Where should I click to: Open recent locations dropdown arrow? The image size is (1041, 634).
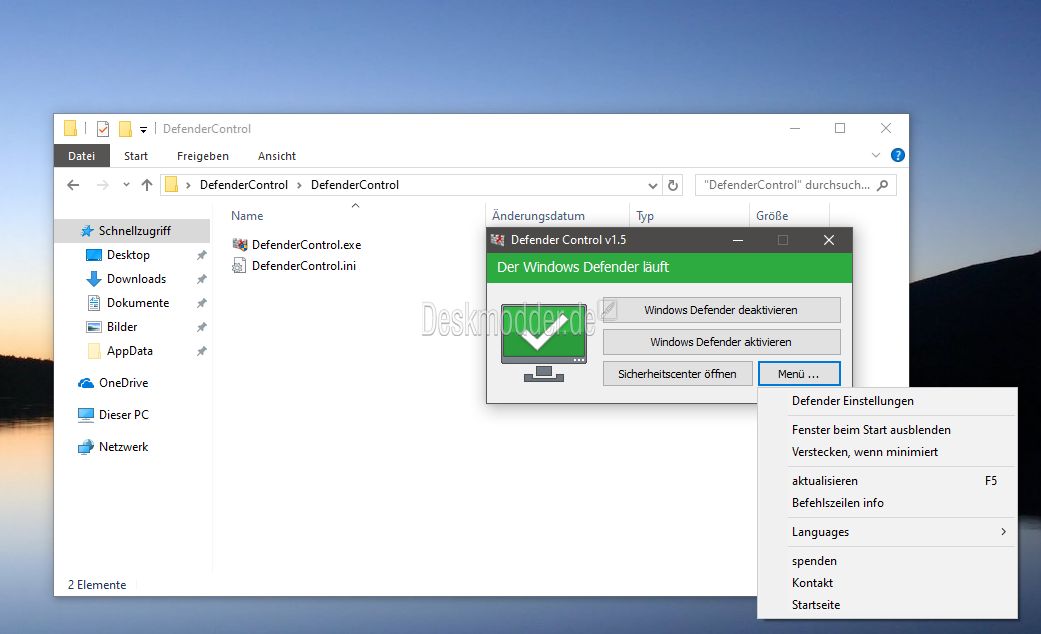click(126, 185)
